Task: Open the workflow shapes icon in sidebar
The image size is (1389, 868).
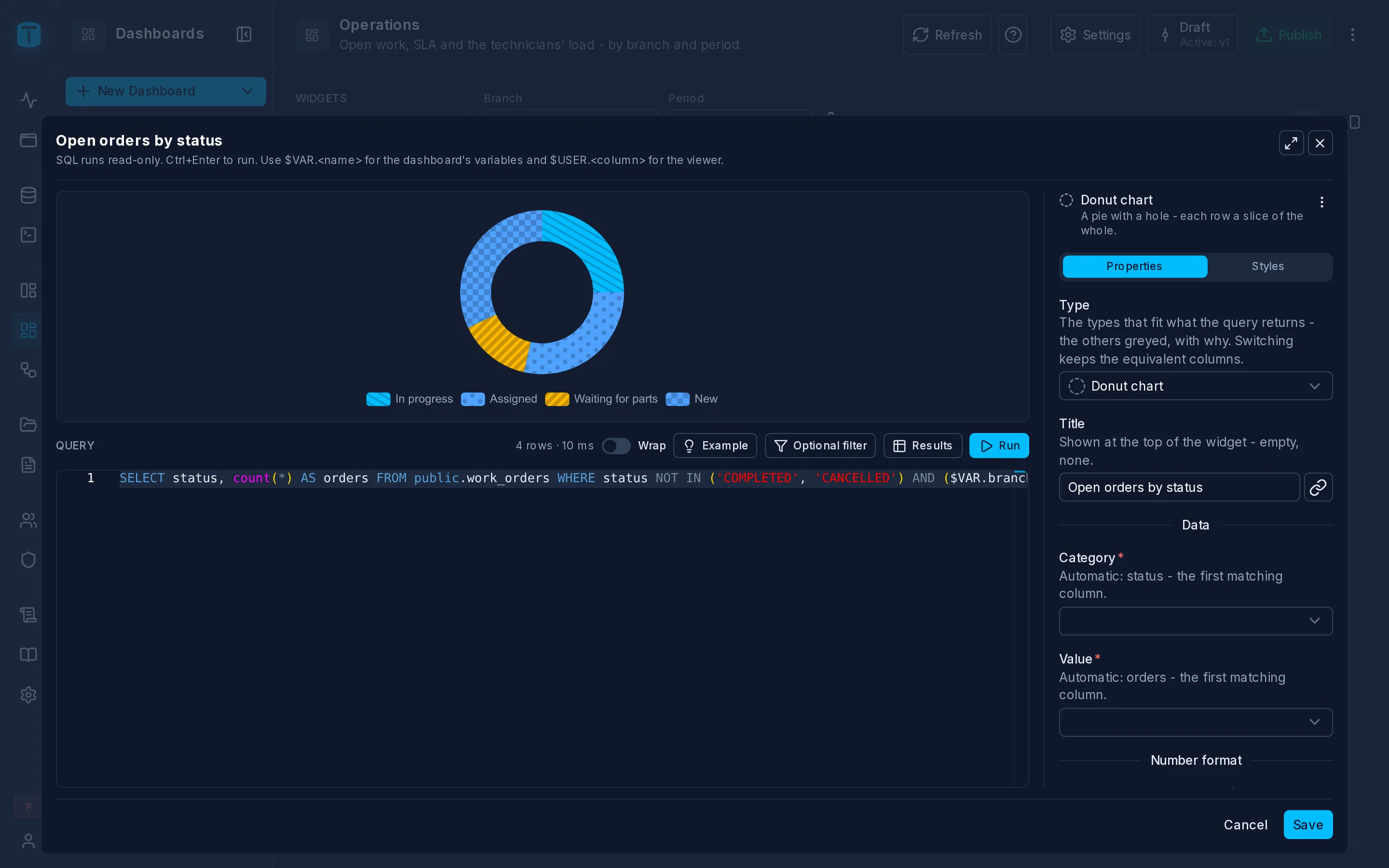Action: click(28, 370)
